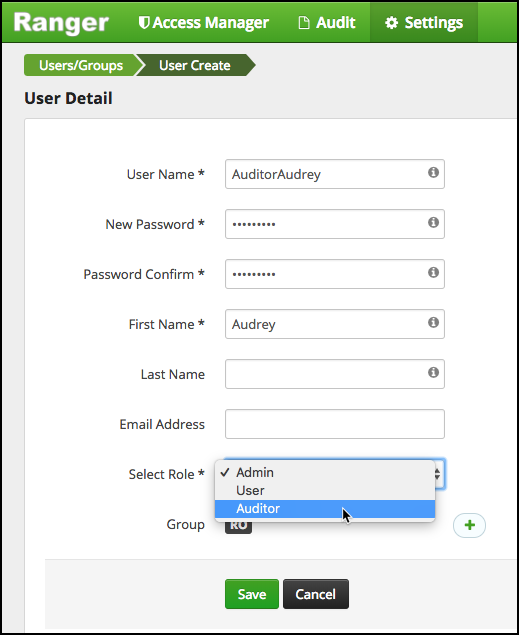The image size is (519, 635).
Task: Click the Ranger logo
Action: click(61, 22)
